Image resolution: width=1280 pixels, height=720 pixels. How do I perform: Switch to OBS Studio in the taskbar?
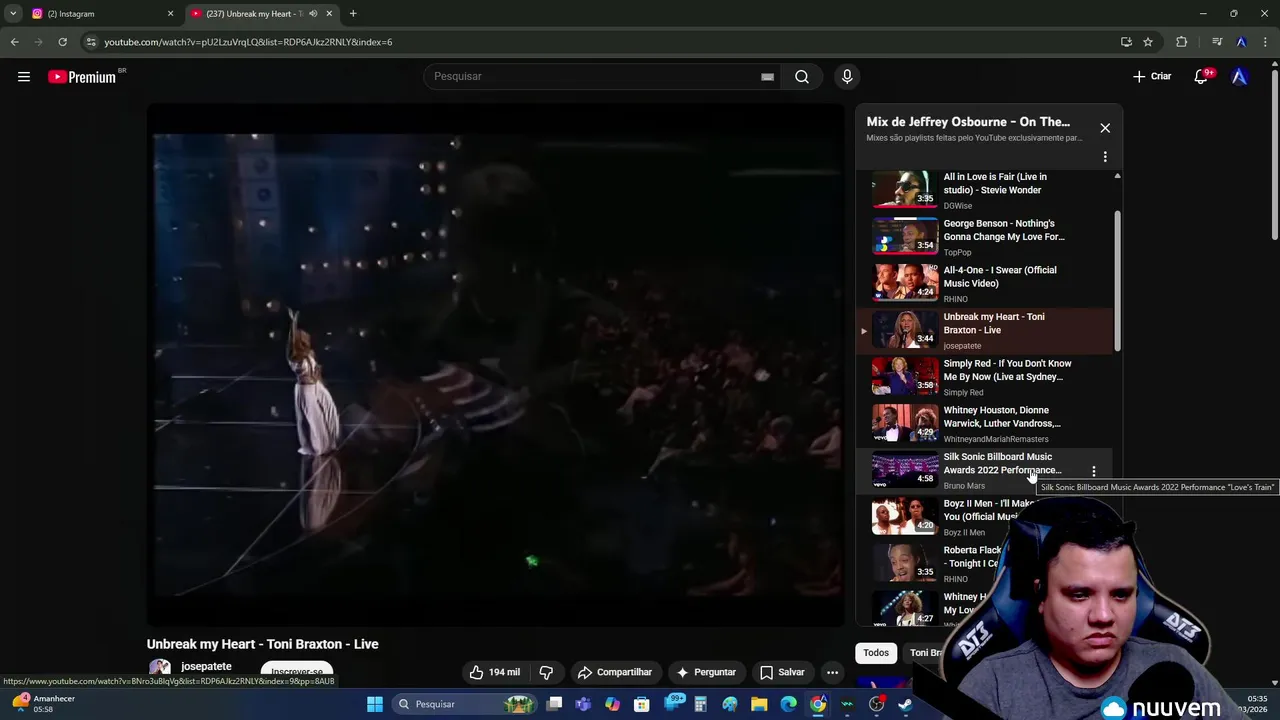(877, 704)
